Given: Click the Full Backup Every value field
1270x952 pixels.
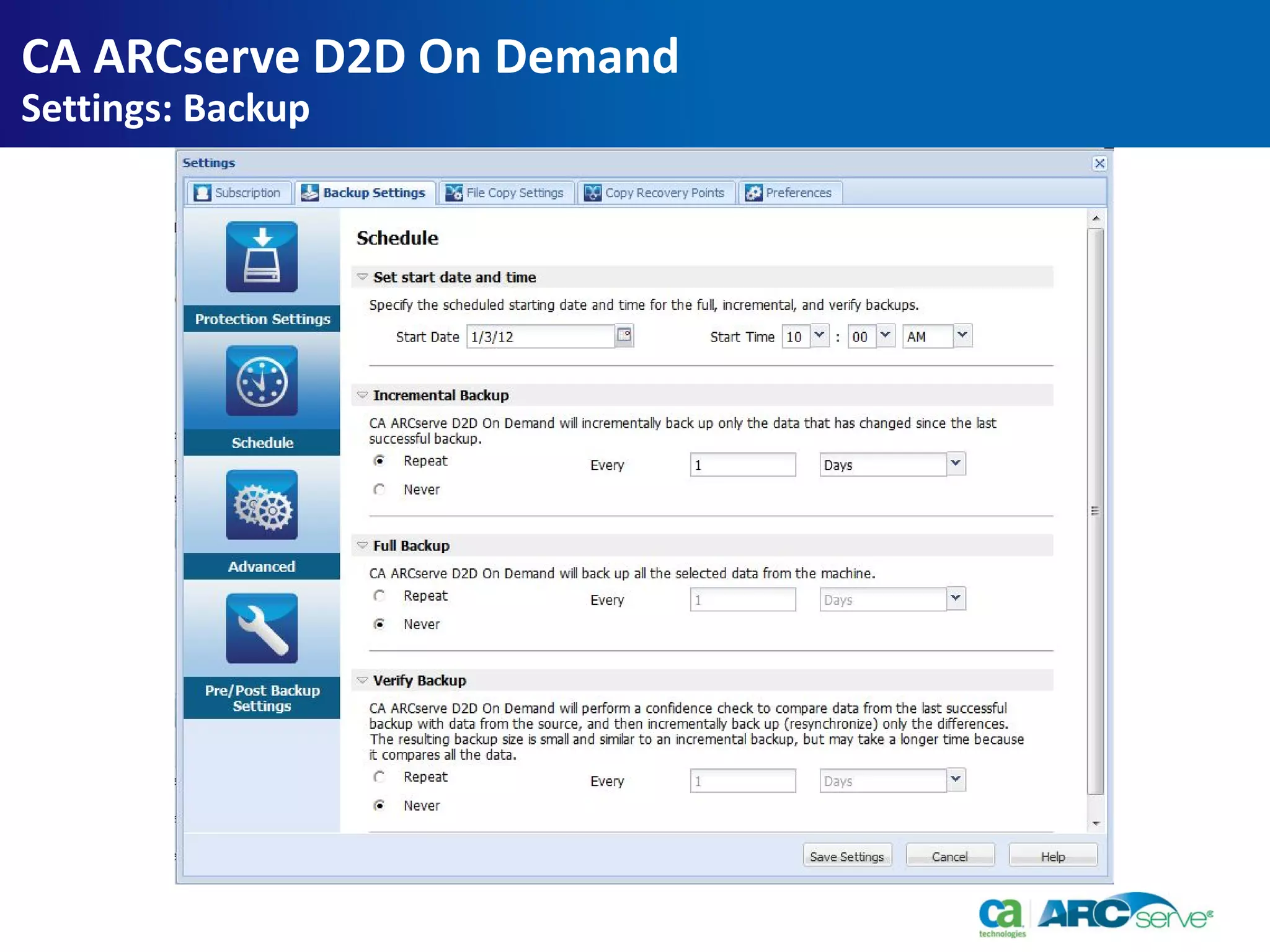Looking at the screenshot, I should click(x=743, y=599).
